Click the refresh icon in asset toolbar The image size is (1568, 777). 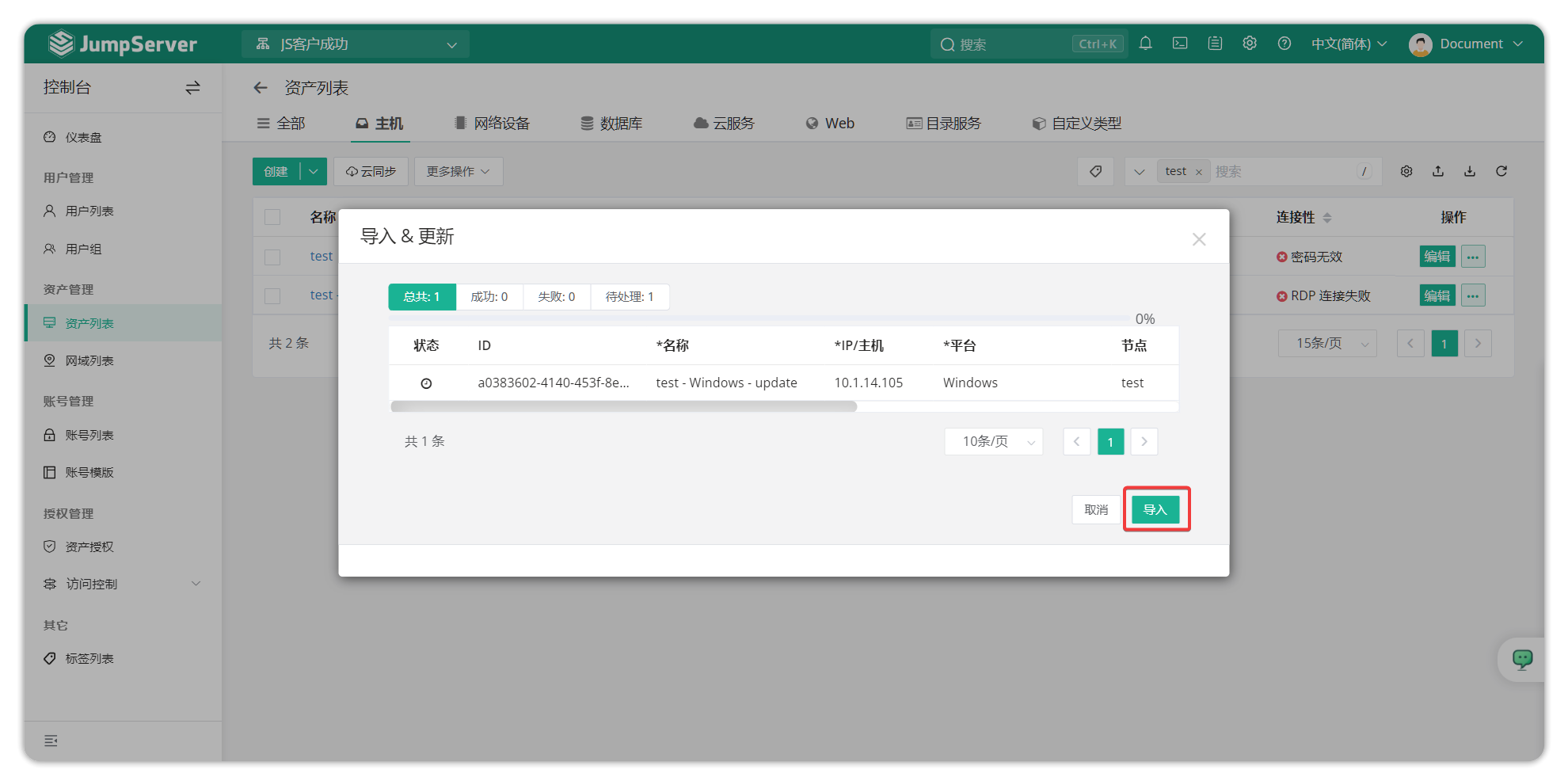coord(1501,171)
